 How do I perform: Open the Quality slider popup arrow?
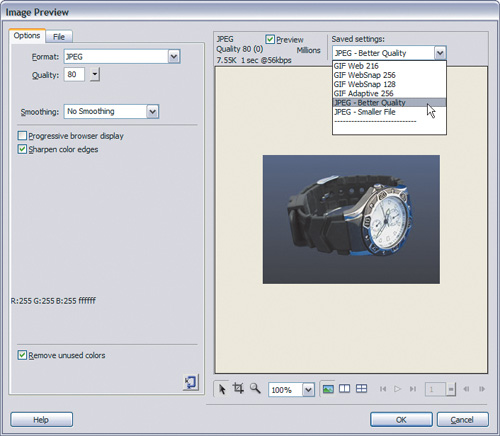click(95, 74)
